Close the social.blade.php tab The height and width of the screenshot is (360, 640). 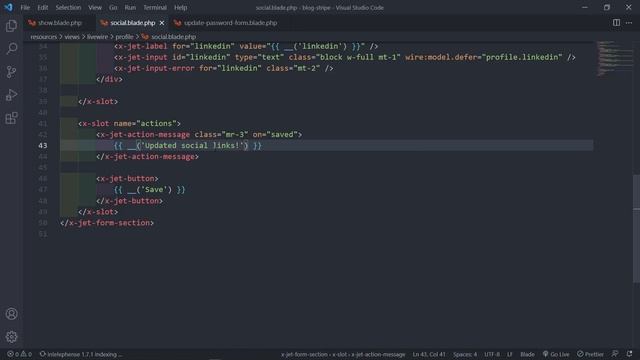pyautogui.click(x=162, y=23)
